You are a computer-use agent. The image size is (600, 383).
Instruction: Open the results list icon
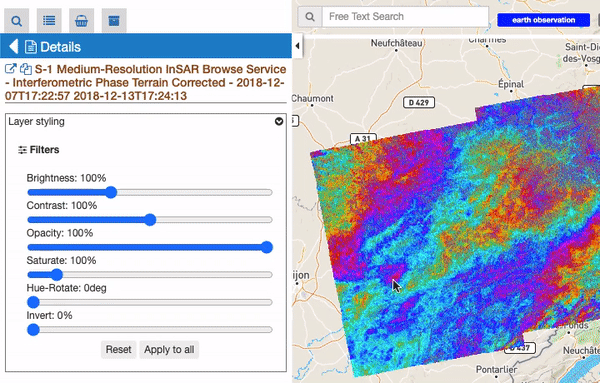(x=49, y=21)
